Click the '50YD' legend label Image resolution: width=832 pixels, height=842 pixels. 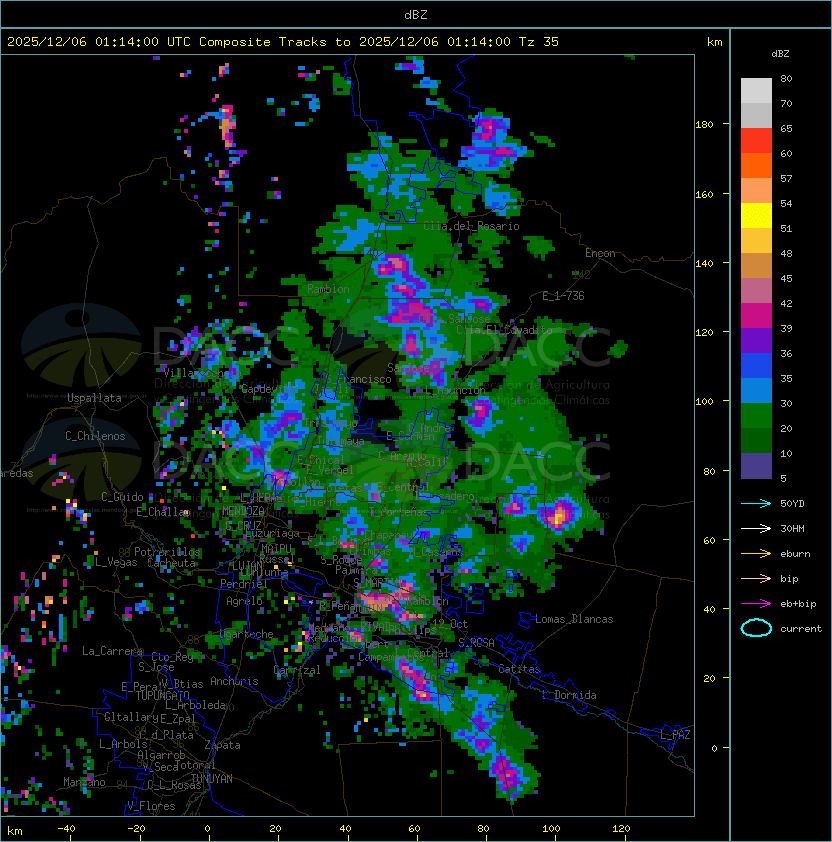pyautogui.click(x=792, y=504)
